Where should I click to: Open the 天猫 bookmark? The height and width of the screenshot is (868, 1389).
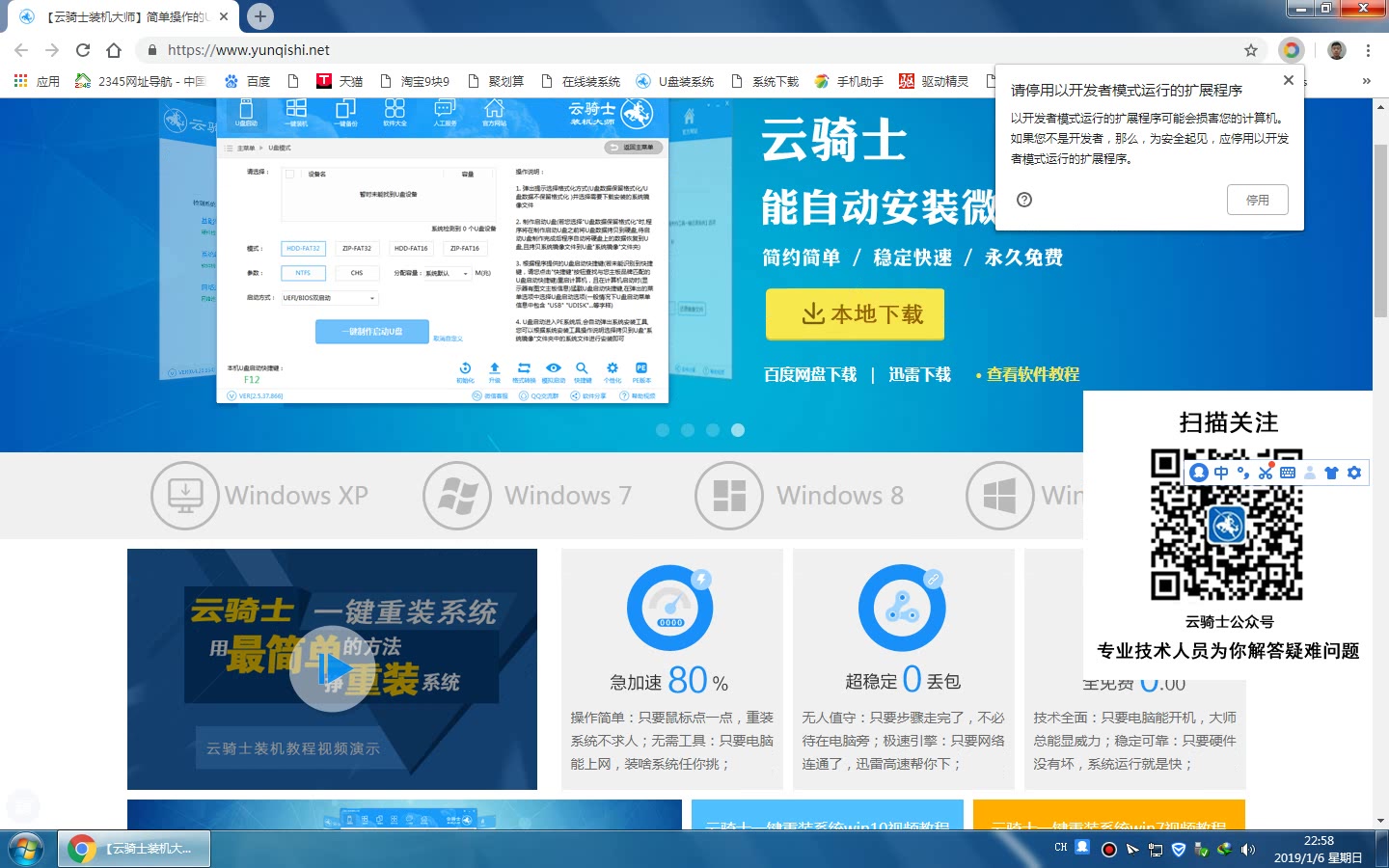click(340, 81)
